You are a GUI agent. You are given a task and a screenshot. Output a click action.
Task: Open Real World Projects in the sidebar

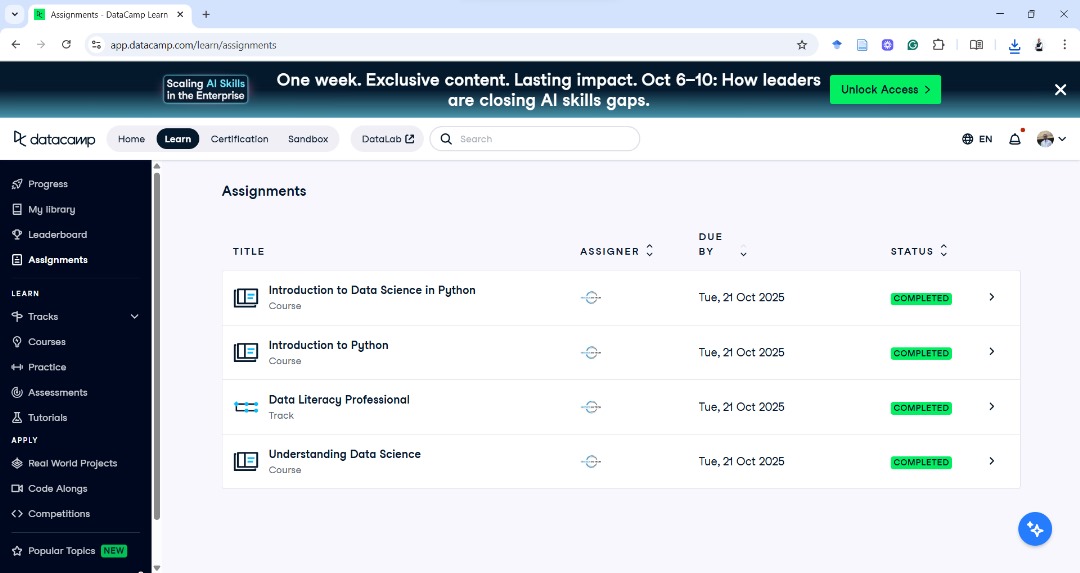pyautogui.click(x=72, y=463)
